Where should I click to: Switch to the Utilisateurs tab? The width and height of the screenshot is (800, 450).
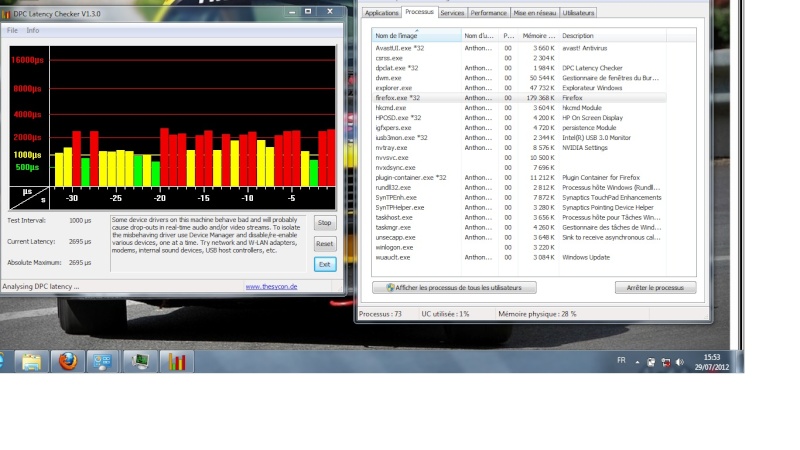coord(578,13)
